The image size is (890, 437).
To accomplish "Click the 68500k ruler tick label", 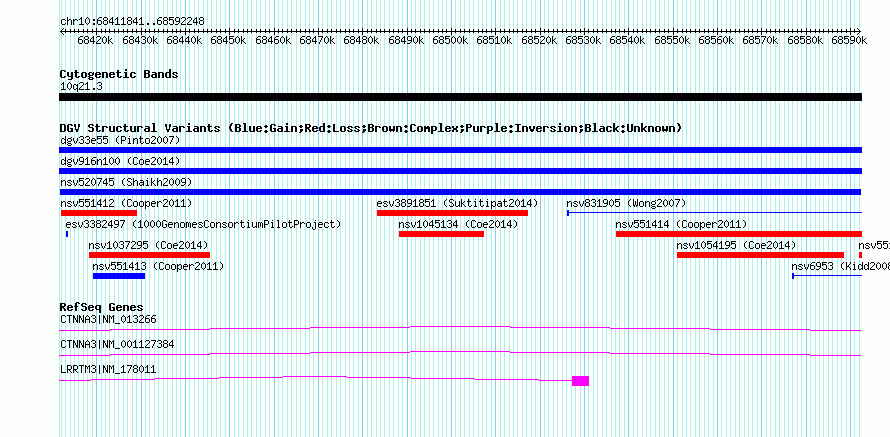I will (x=451, y=40).
